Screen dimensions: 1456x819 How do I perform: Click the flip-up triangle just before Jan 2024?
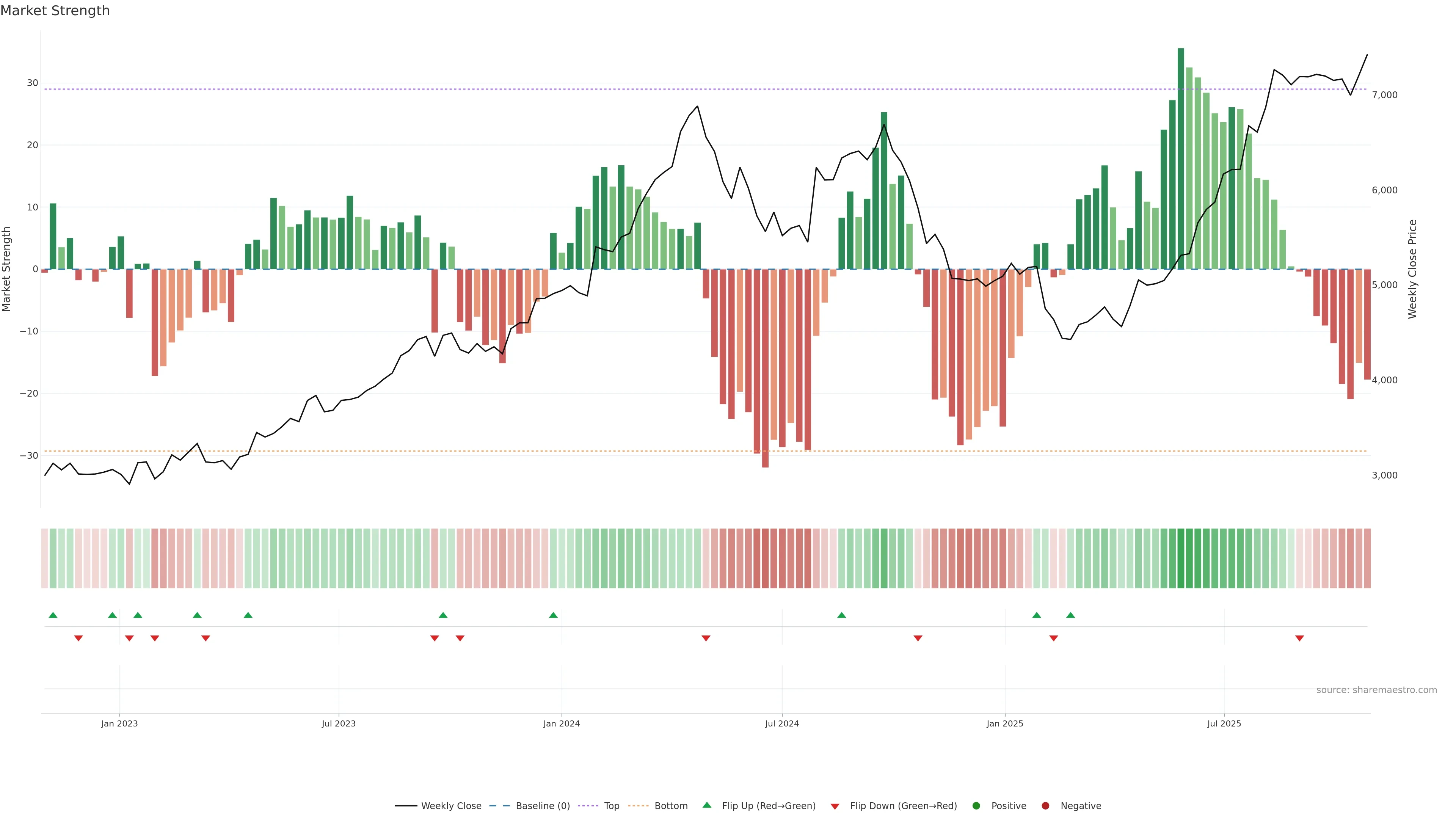click(553, 615)
